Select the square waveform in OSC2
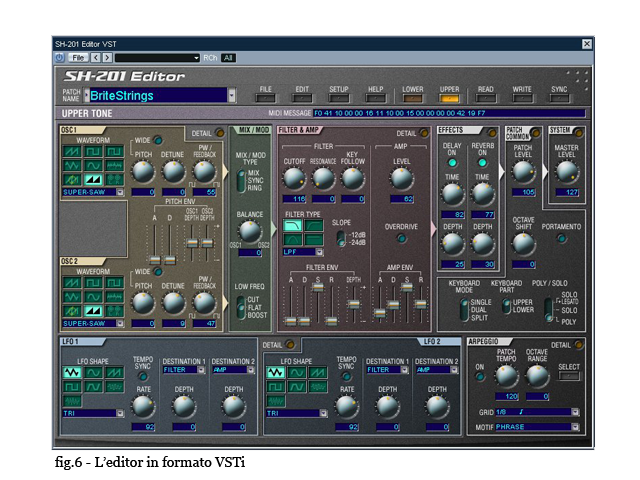This screenshot has width=640, height=480. coord(93,283)
